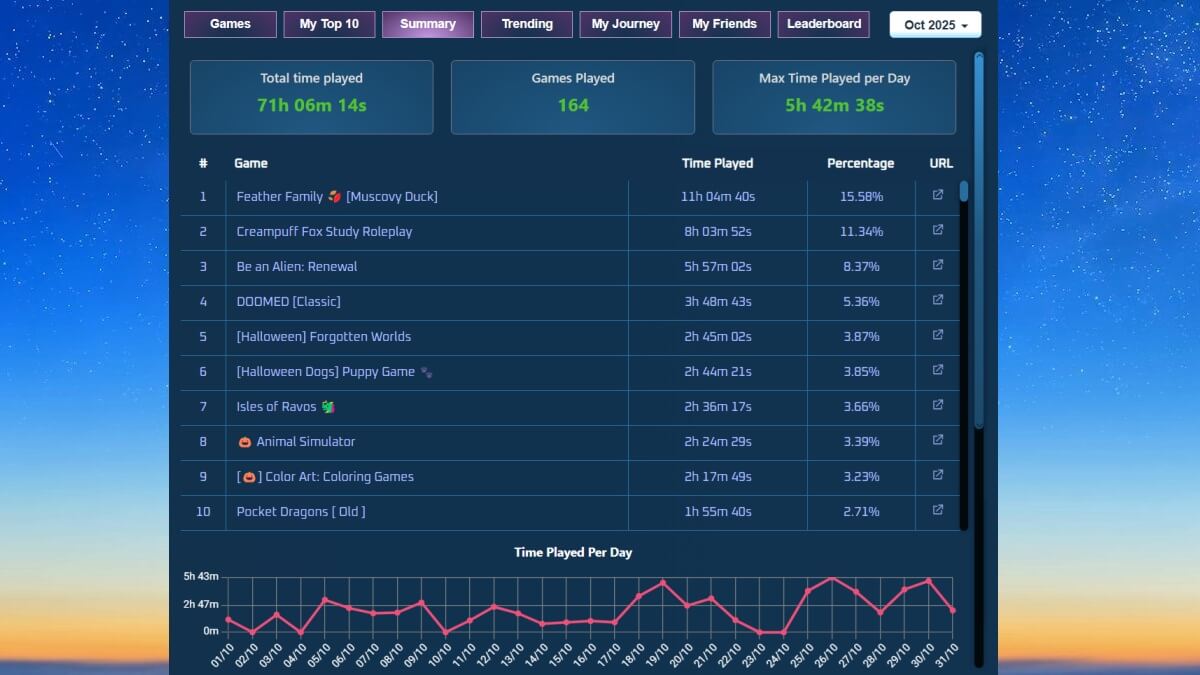The width and height of the screenshot is (1200, 675).
Task: Click the 19/10 data point on chart
Action: click(662, 582)
